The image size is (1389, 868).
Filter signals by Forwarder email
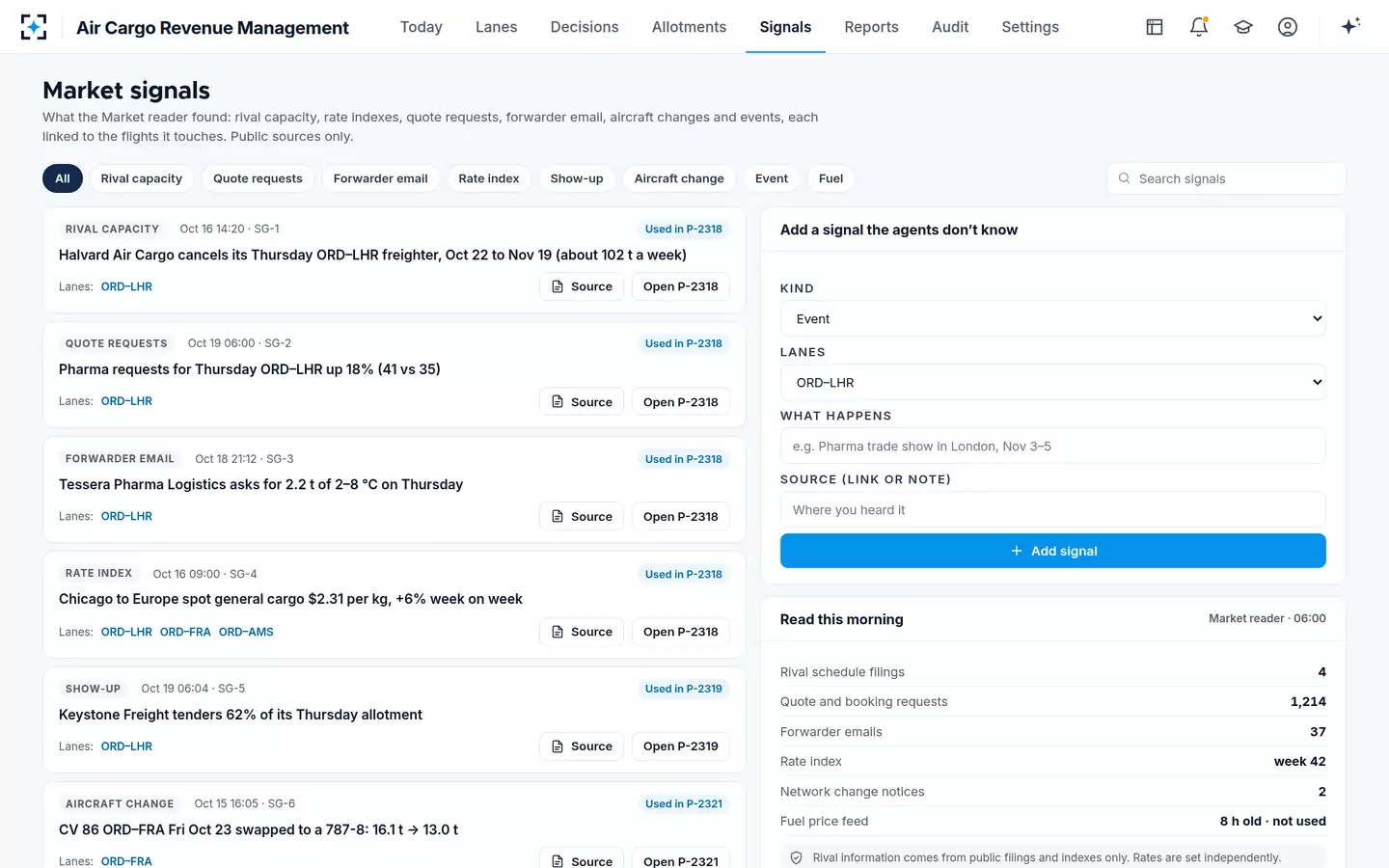click(381, 178)
